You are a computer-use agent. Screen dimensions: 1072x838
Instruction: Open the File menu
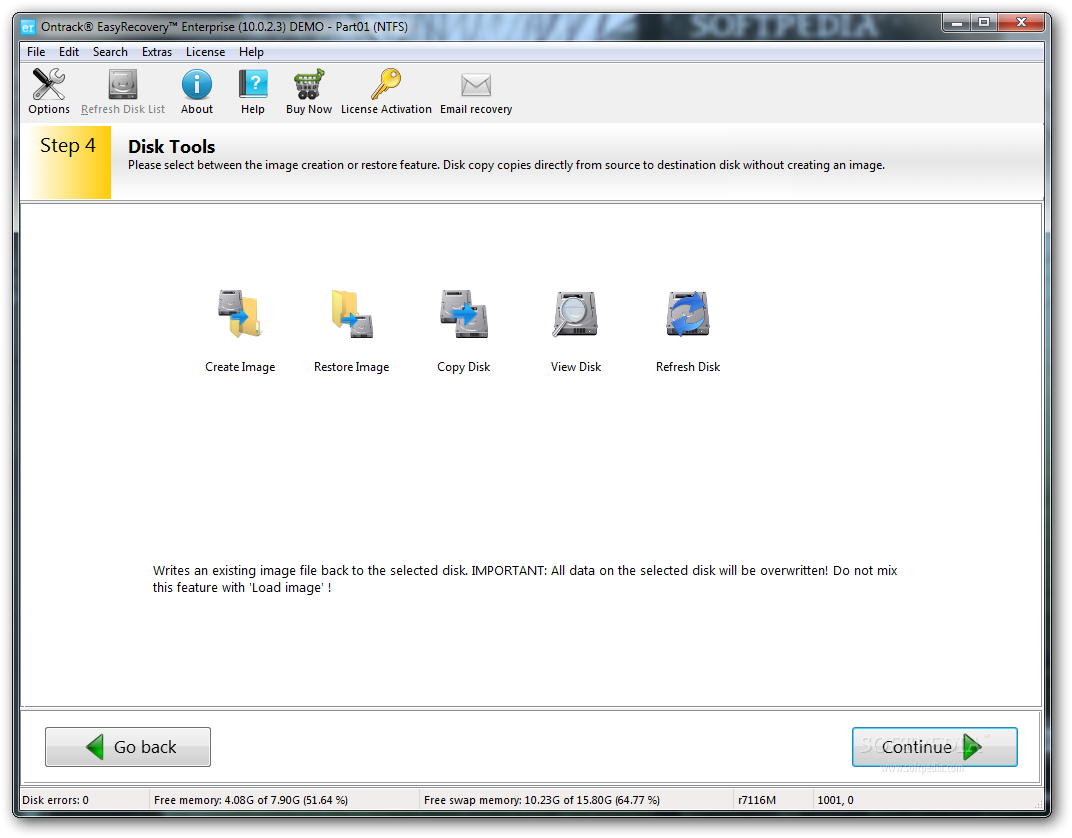click(x=36, y=52)
